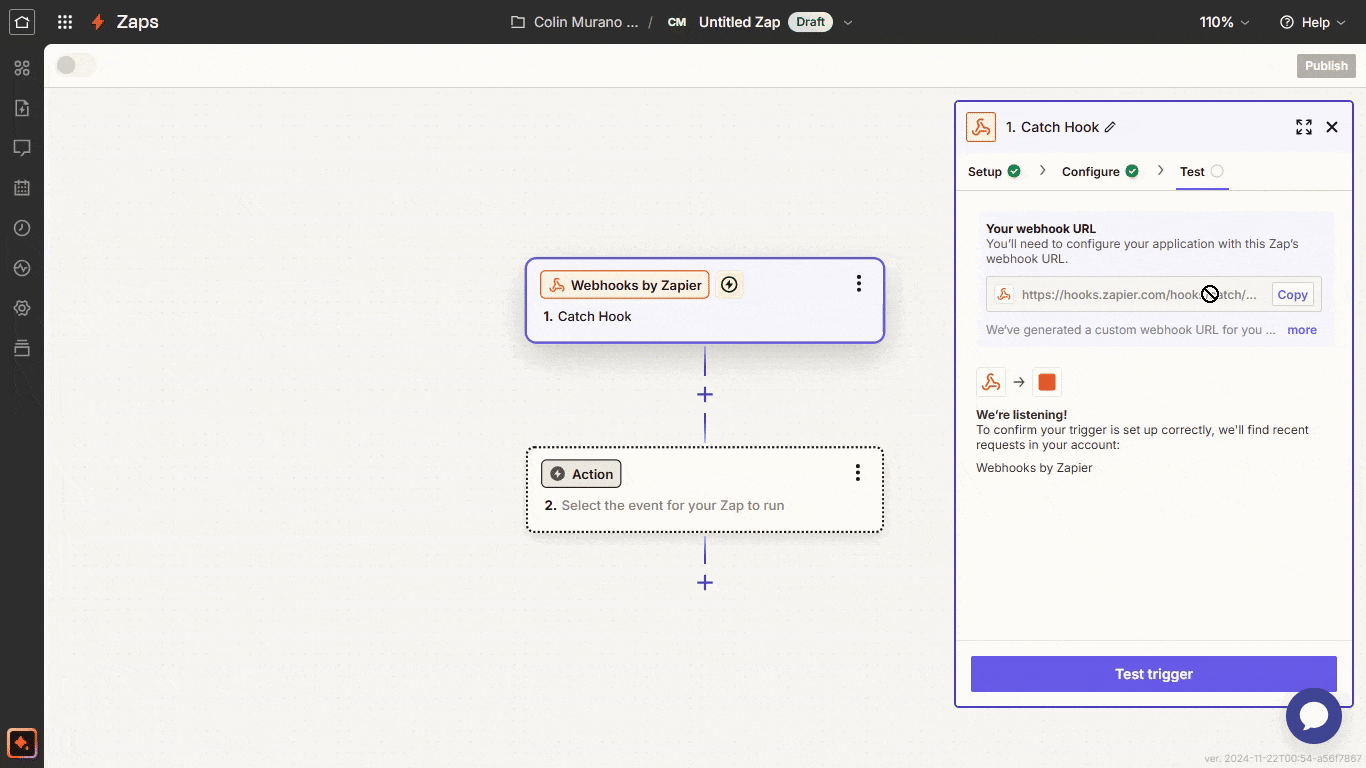Open the clock history icon in sidebar

click(22, 228)
